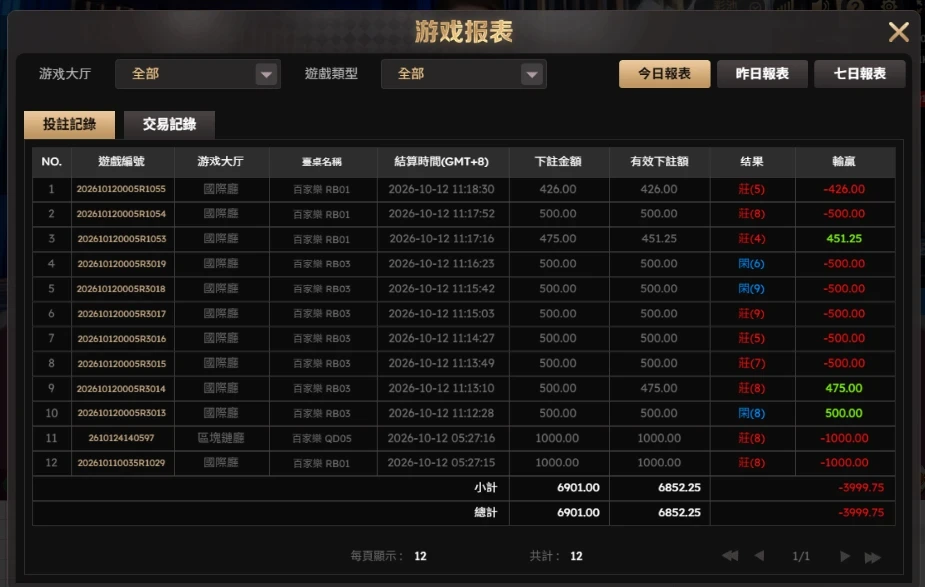
Task: Click the 451.25 valid bet value
Action: tap(659, 239)
